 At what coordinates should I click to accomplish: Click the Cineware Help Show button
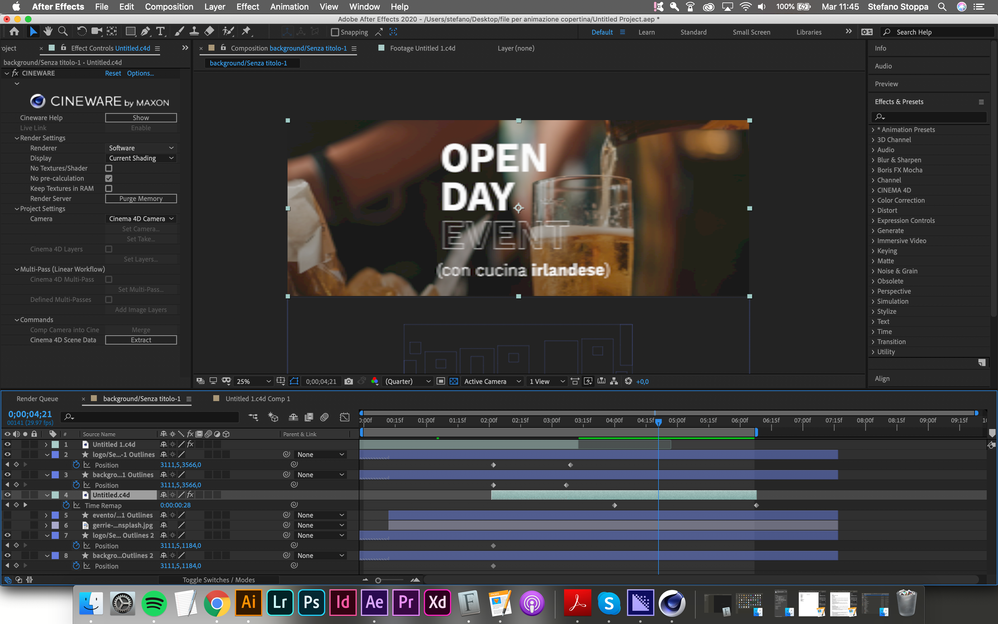[x=141, y=118]
